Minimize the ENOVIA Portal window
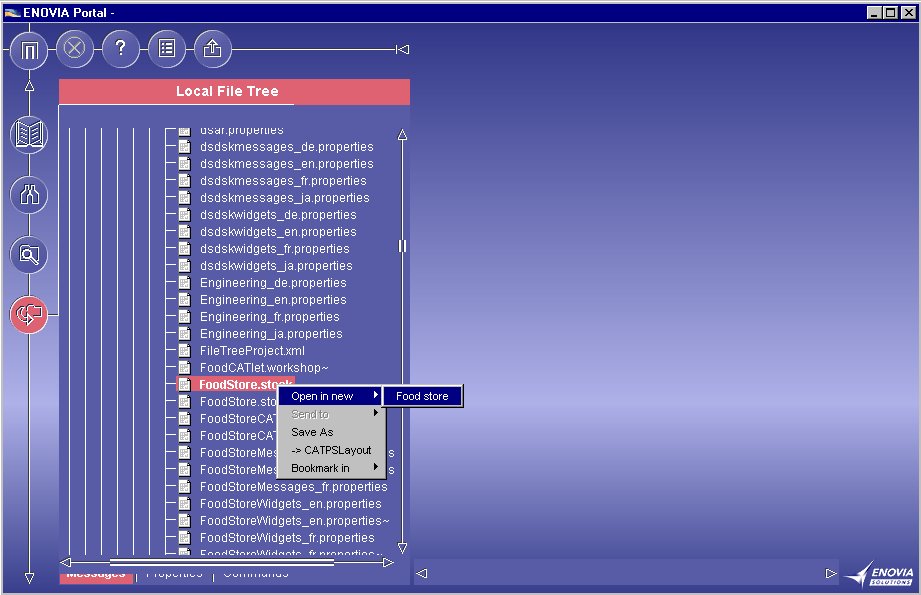 pyautogui.click(x=875, y=12)
